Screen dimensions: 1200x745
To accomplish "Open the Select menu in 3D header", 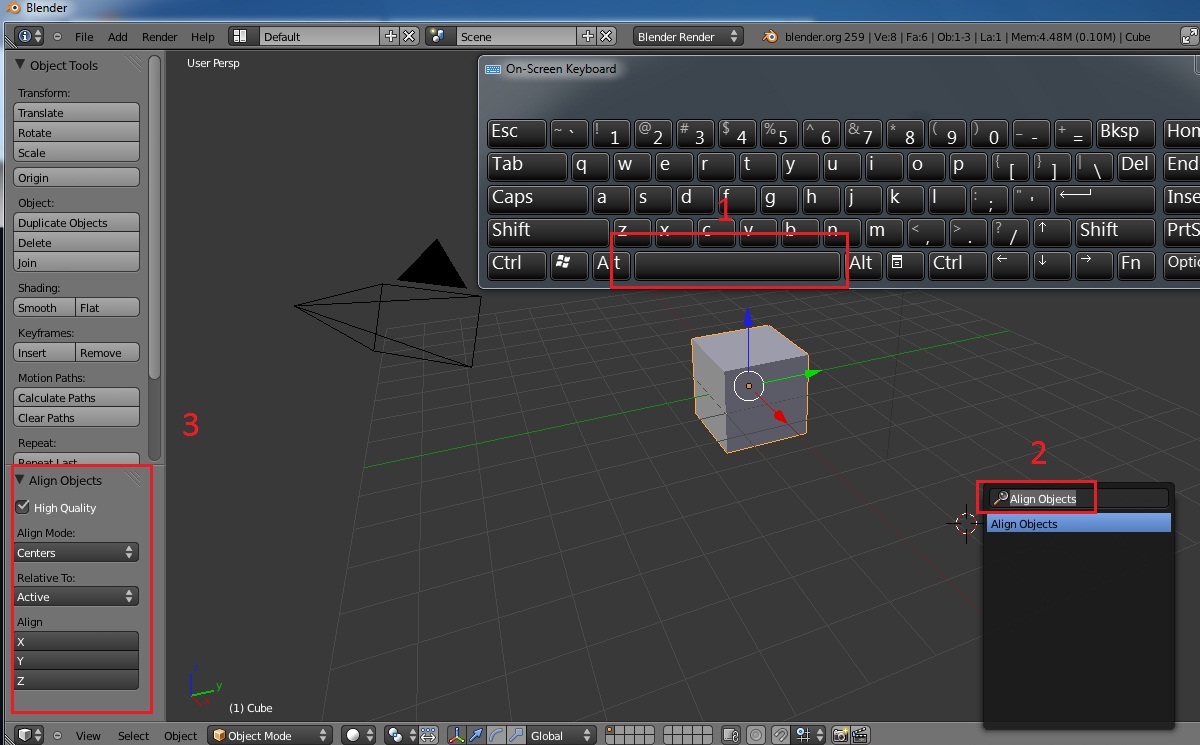I will (133, 735).
